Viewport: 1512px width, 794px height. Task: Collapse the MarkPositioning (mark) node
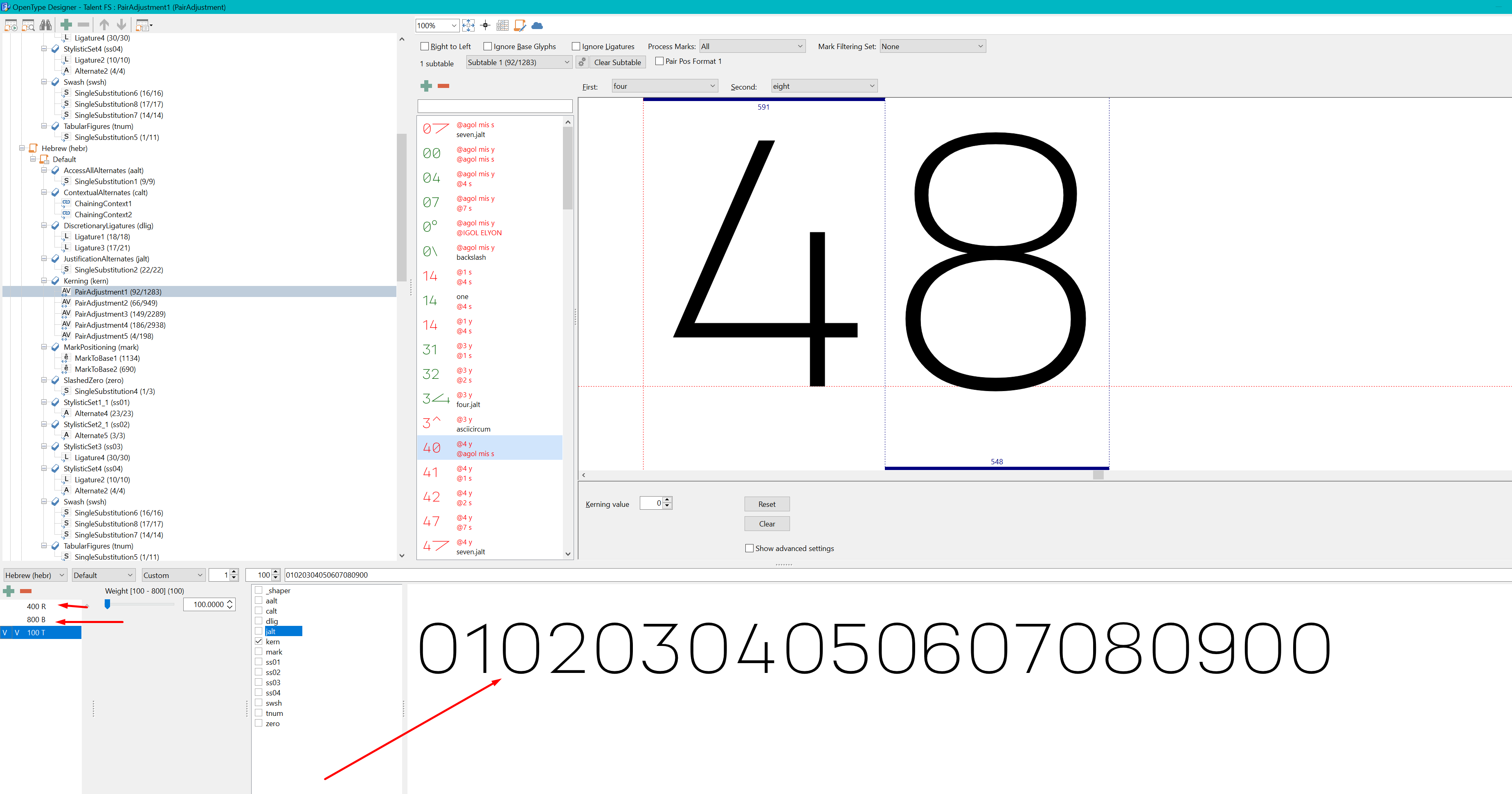(44, 347)
